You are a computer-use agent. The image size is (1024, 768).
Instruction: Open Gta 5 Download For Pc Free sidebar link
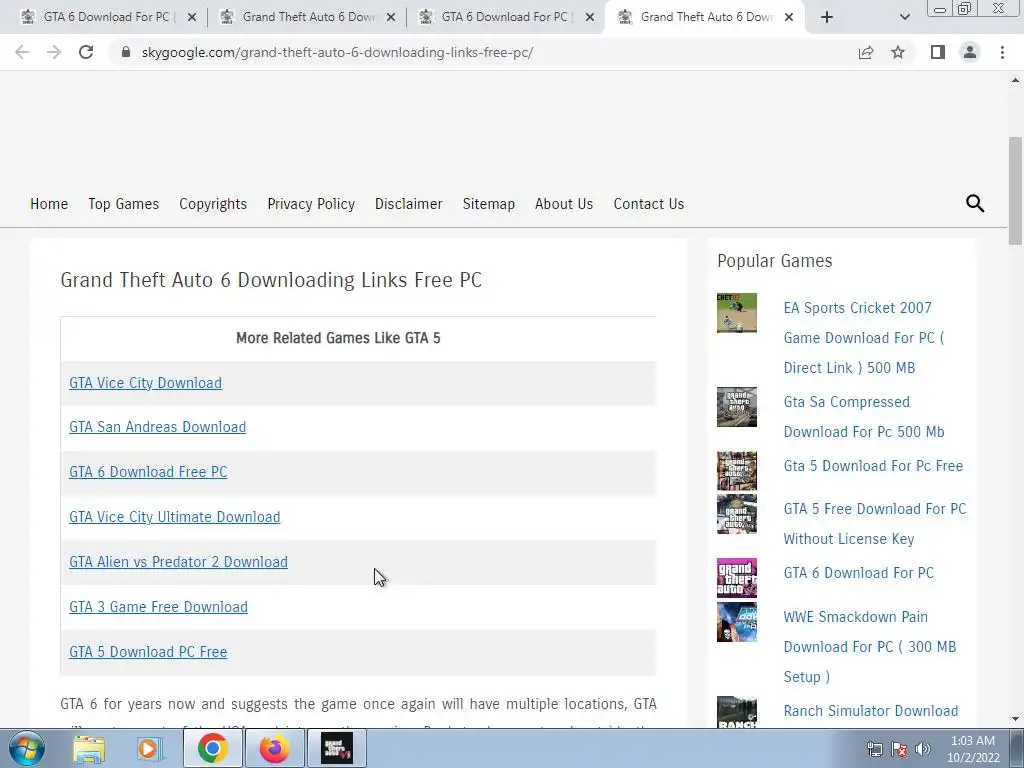click(x=873, y=466)
